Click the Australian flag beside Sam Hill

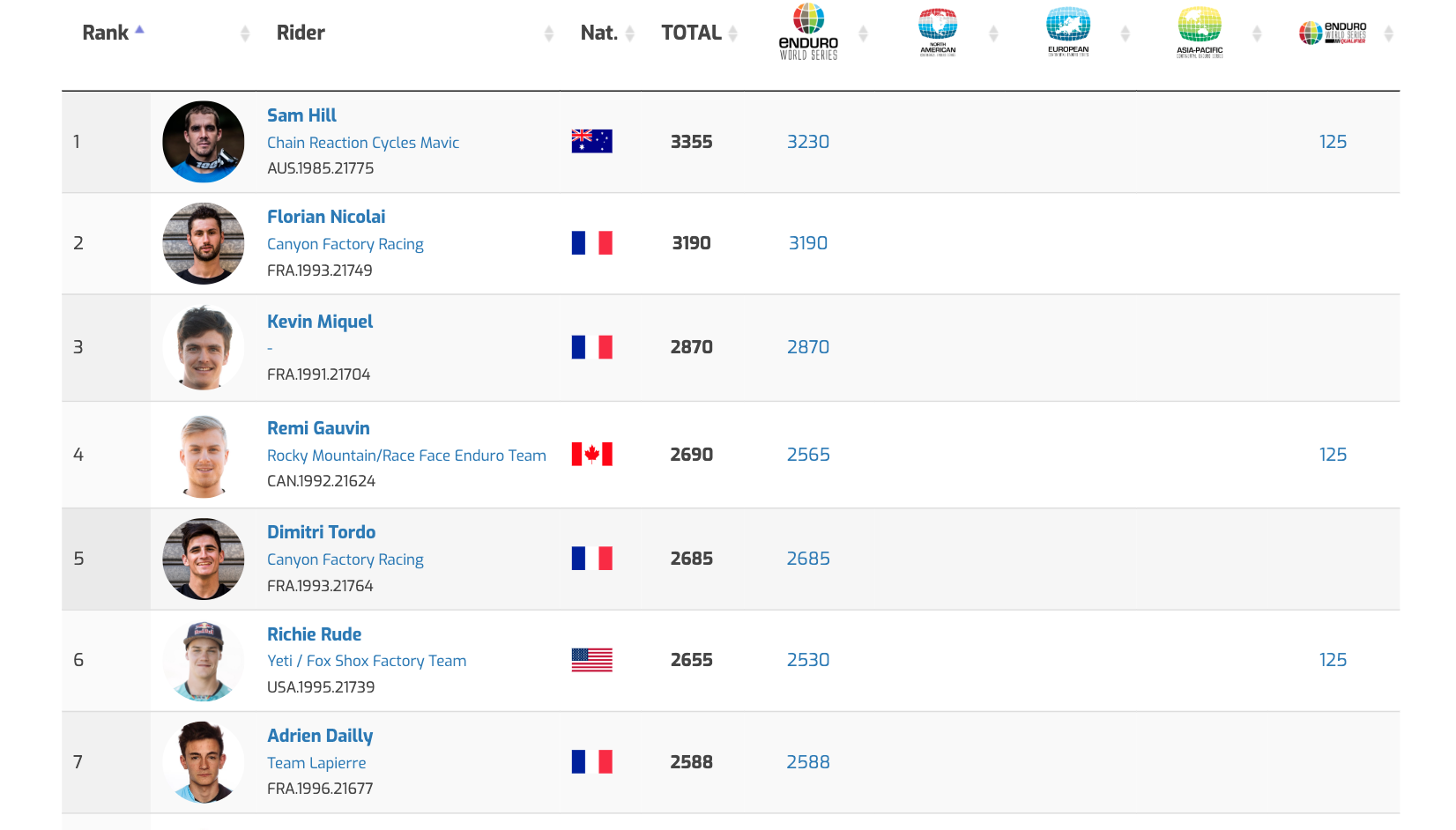point(591,142)
